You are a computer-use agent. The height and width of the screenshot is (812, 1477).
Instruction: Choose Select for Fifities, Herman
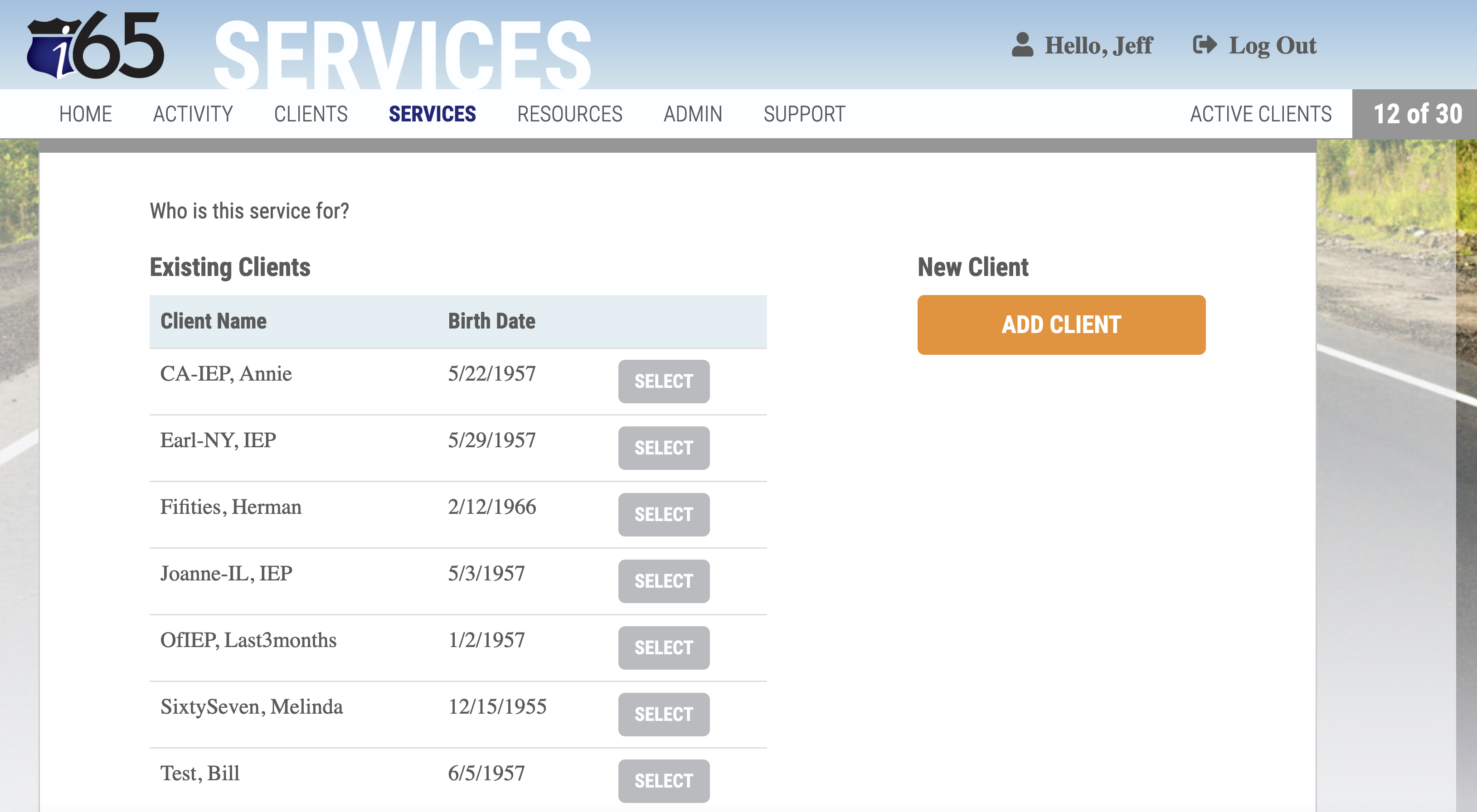(x=663, y=515)
